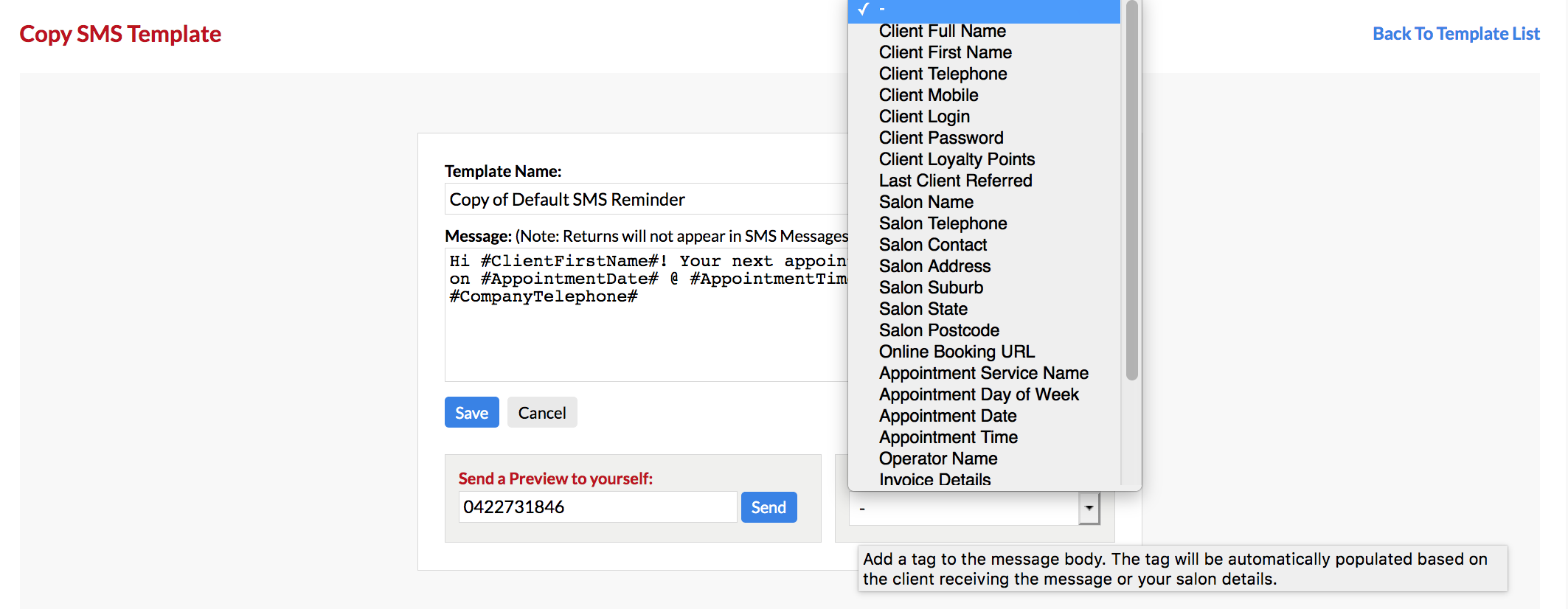Focus the preview phone number field
This screenshot has width=1568, height=609.
point(598,507)
